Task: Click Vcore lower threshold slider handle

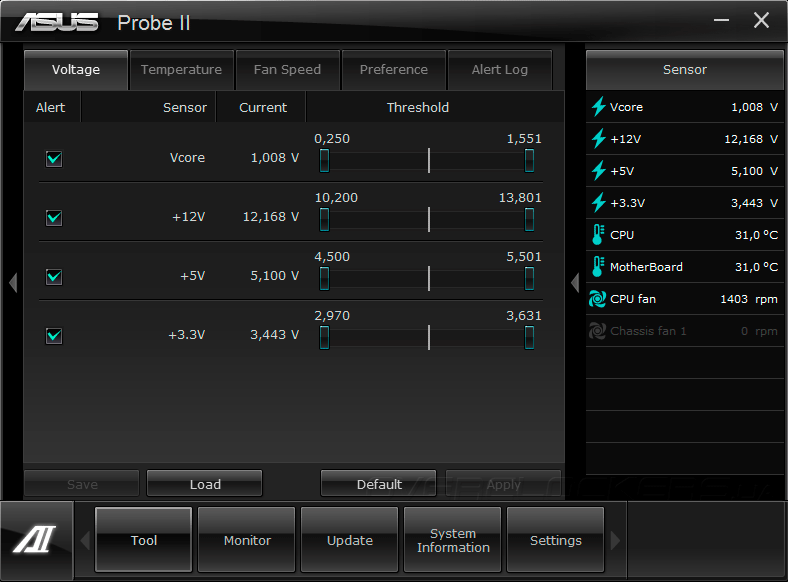Action: pos(325,161)
